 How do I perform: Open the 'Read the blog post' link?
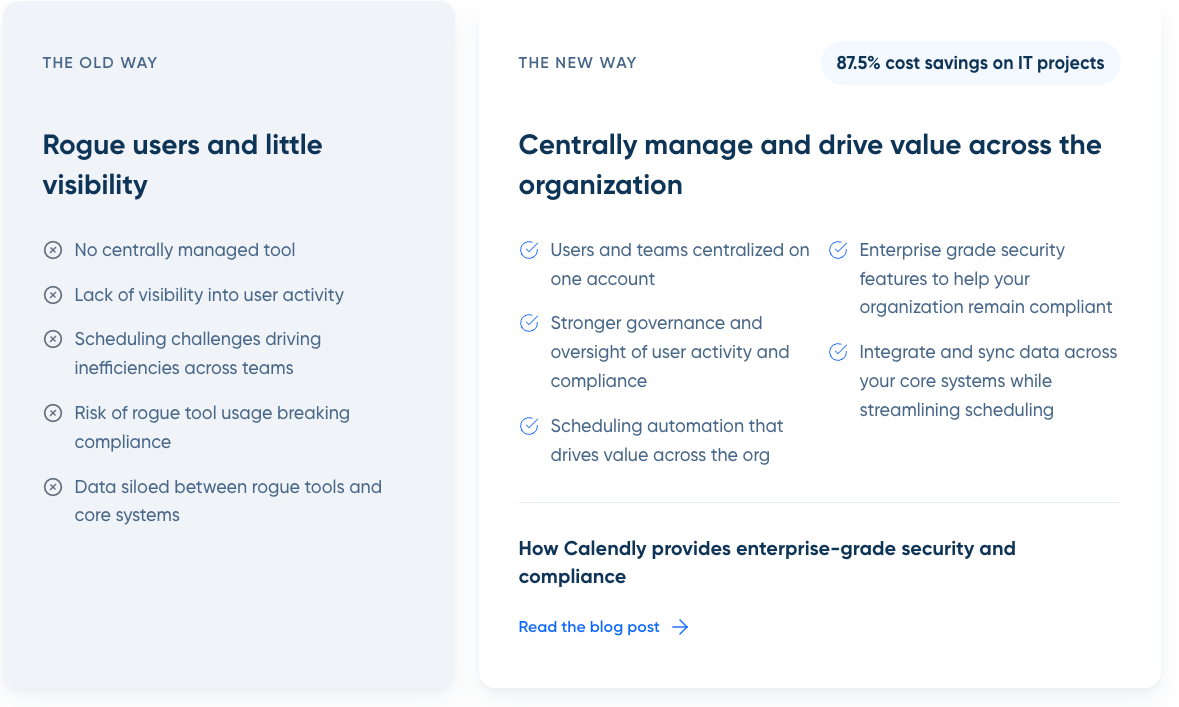tap(589, 627)
